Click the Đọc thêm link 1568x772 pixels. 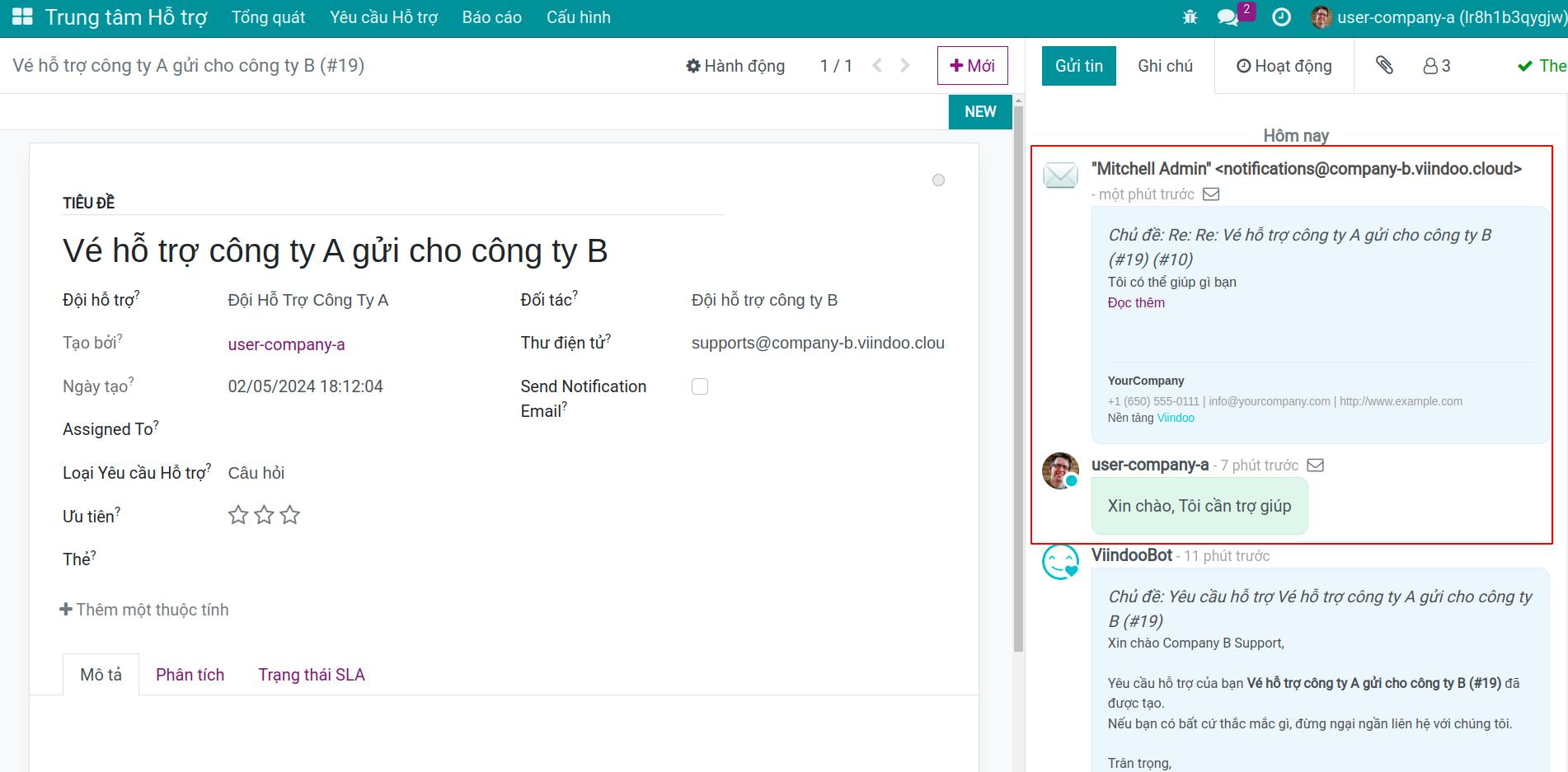[x=1136, y=302]
